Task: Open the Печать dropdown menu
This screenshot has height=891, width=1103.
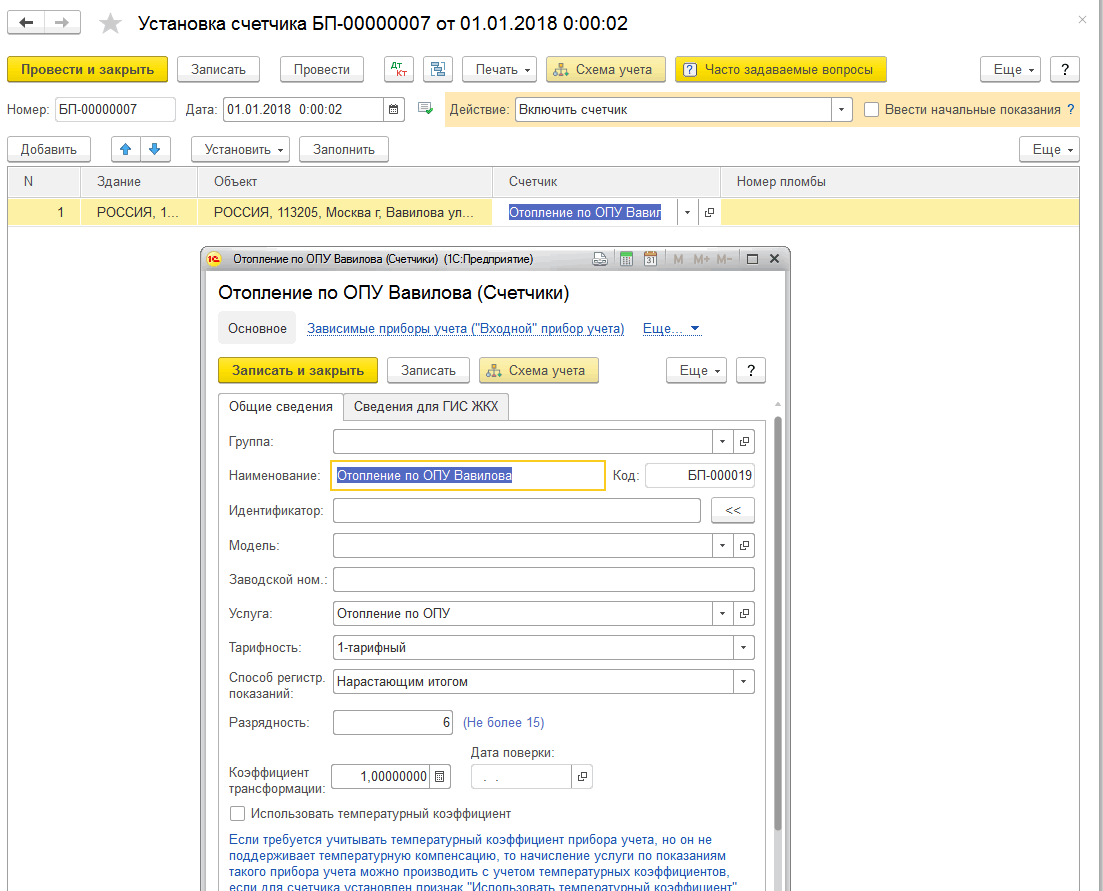Action: [x=499, y=70]
